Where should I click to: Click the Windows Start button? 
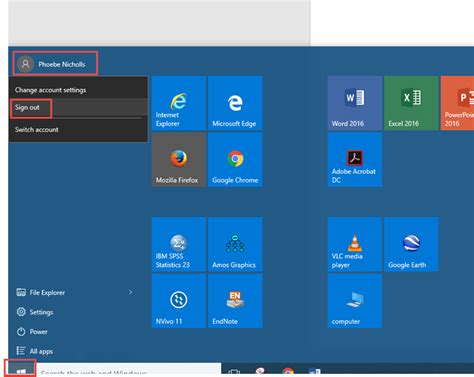pyautogui.click(x=21, y=369)
